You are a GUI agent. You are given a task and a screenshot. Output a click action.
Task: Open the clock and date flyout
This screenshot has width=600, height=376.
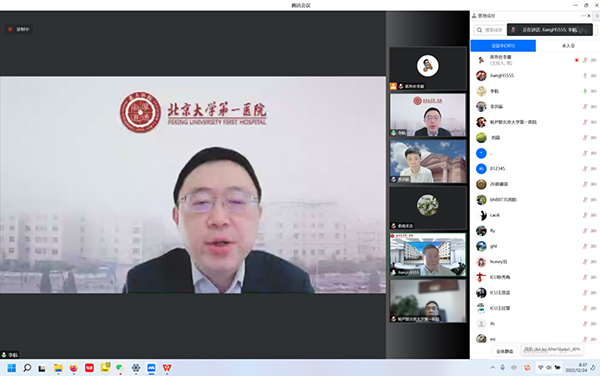[576, 368]
